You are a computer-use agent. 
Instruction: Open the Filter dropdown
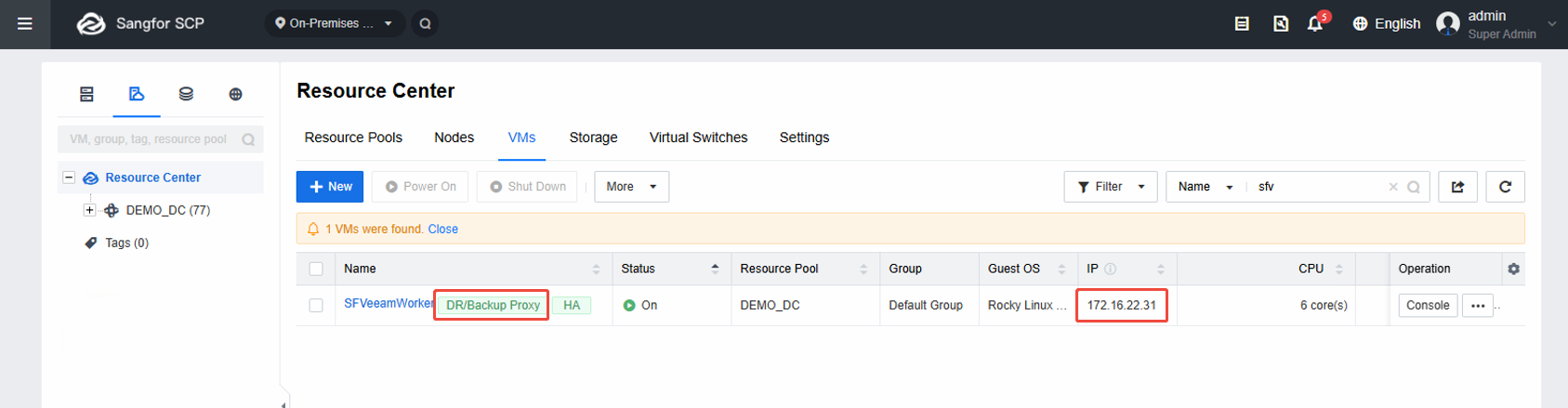1111,187
